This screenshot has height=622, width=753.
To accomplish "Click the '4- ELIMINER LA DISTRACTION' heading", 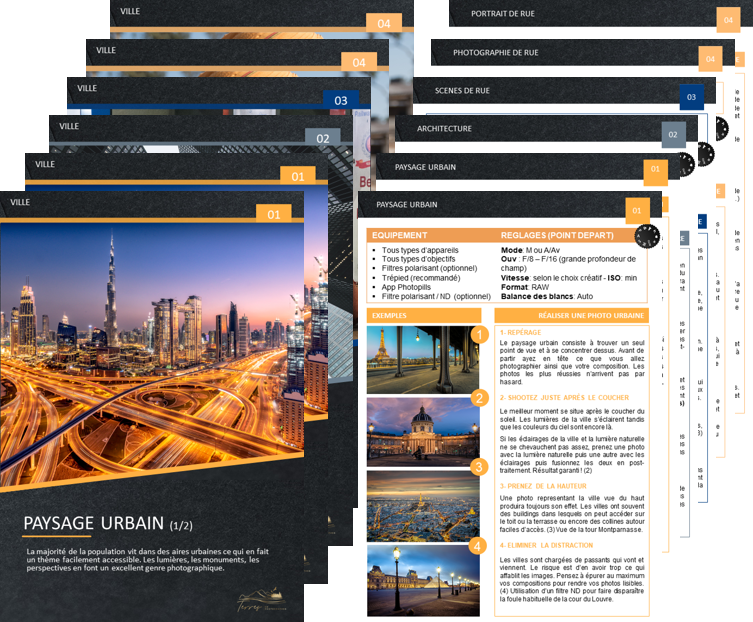I will (546, 546).
